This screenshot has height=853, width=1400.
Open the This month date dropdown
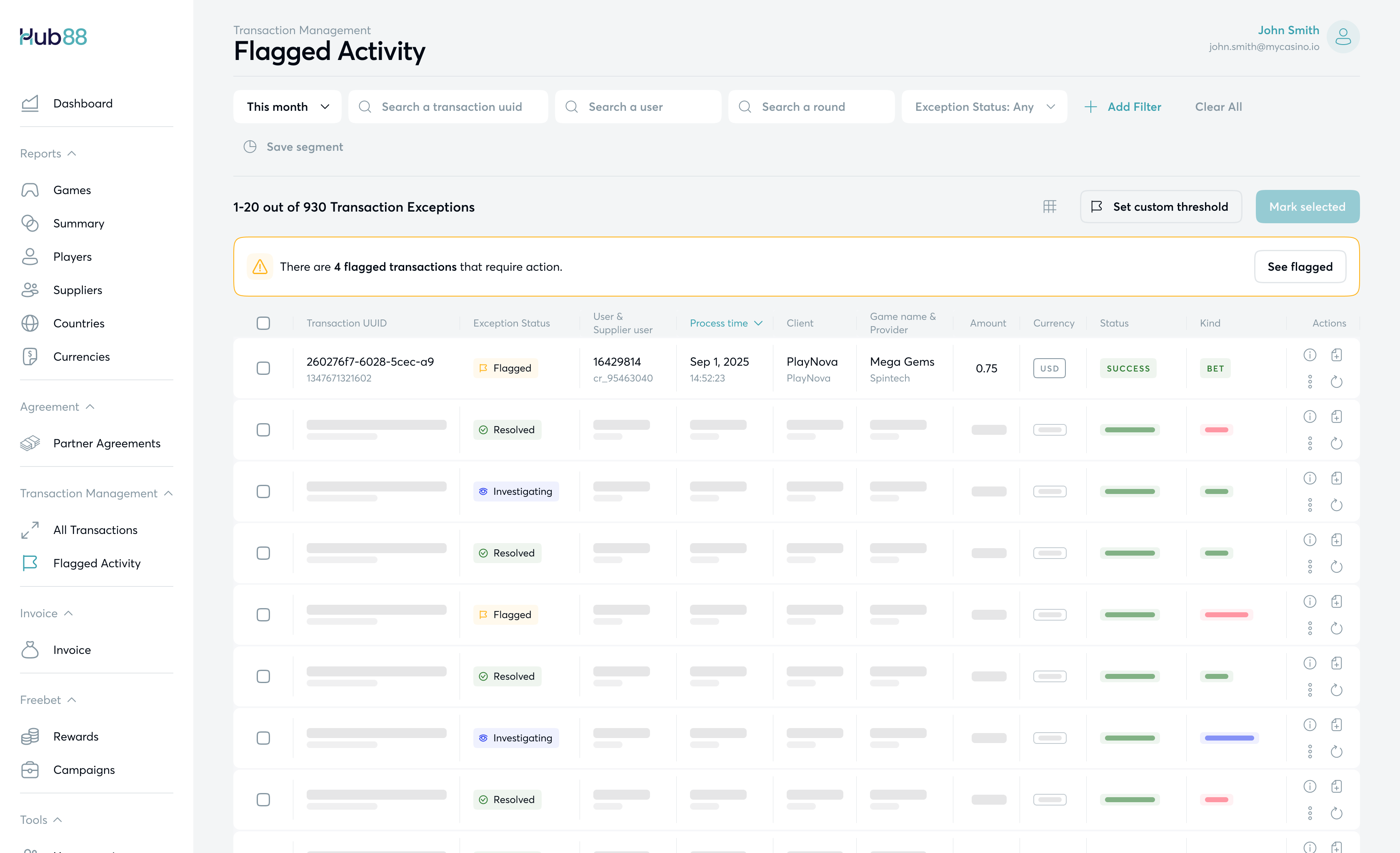click(287, 107)
